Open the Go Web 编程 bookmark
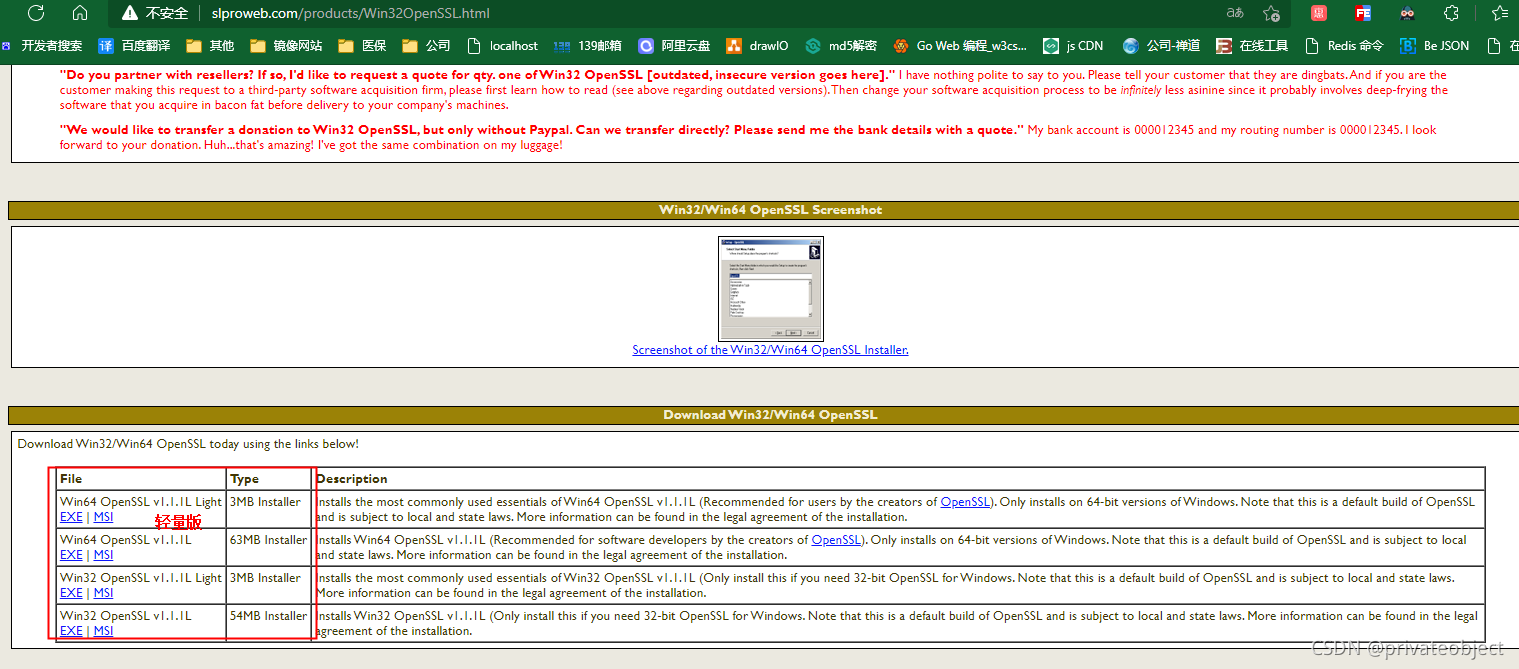 (x=960, y=46)
